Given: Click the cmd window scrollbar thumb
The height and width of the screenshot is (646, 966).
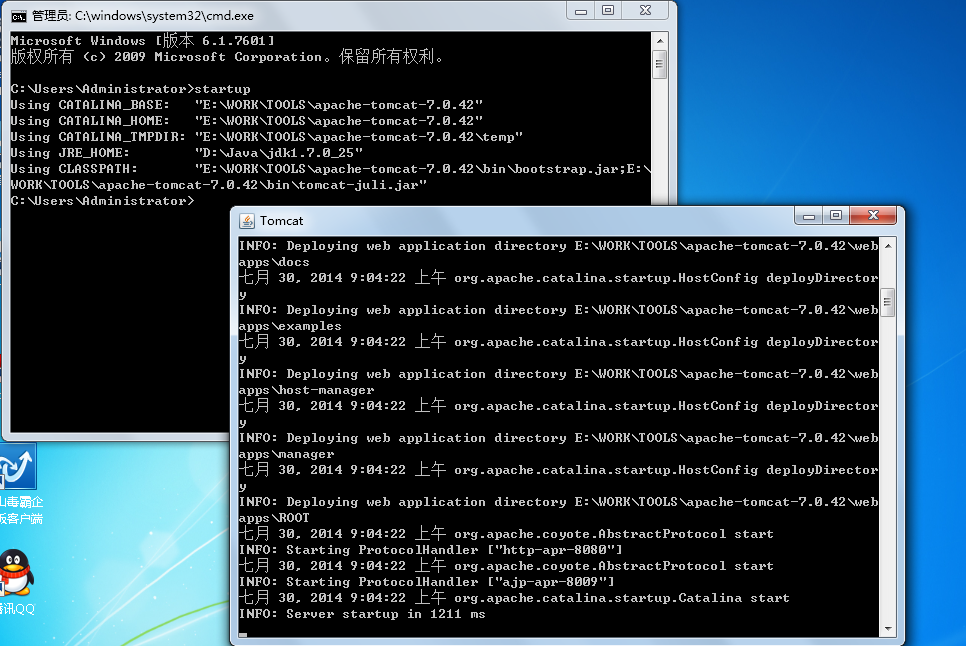Looking at the screenshot, I should click(660, 64).
